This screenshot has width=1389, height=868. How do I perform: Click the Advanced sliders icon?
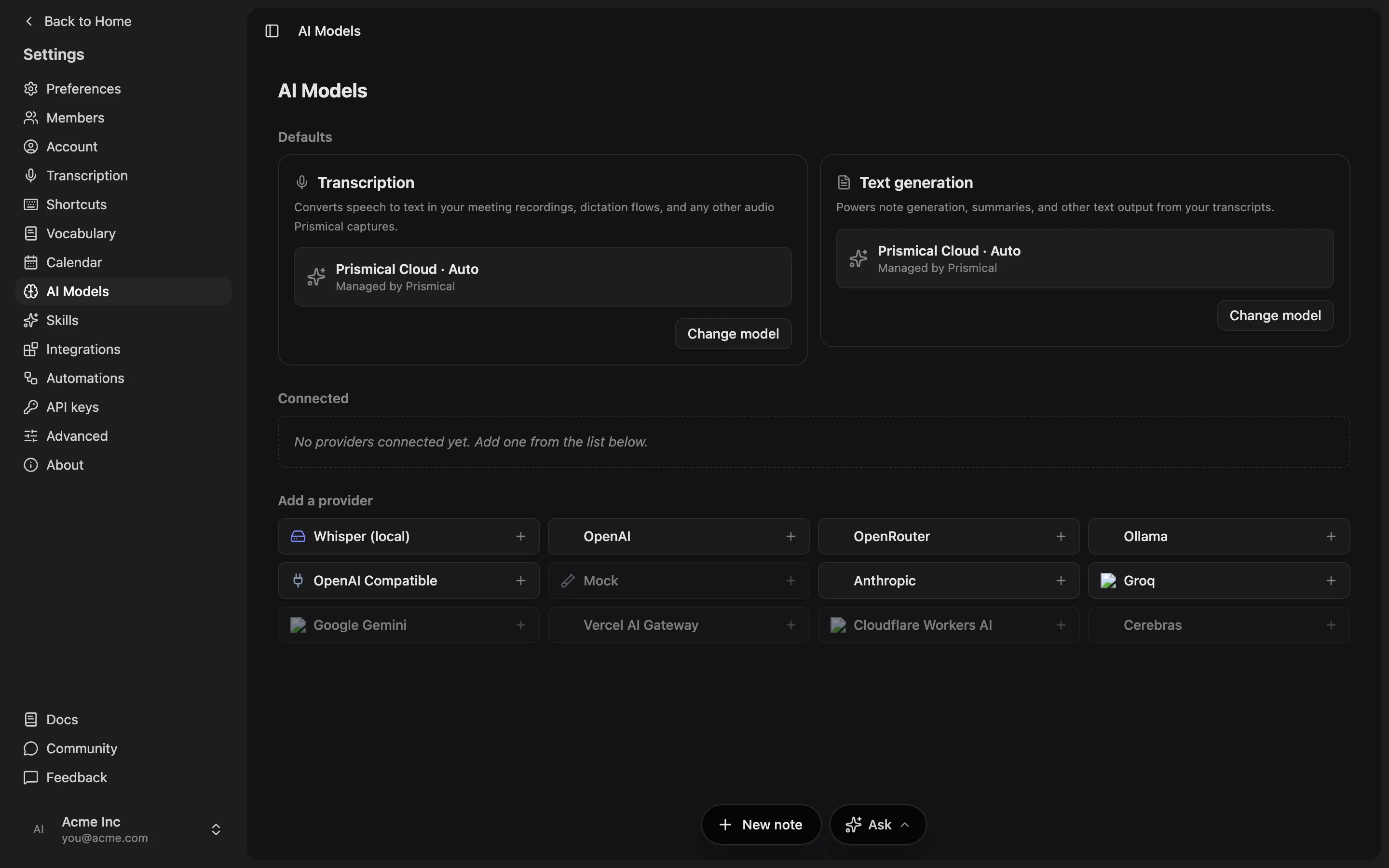[31, 436]
